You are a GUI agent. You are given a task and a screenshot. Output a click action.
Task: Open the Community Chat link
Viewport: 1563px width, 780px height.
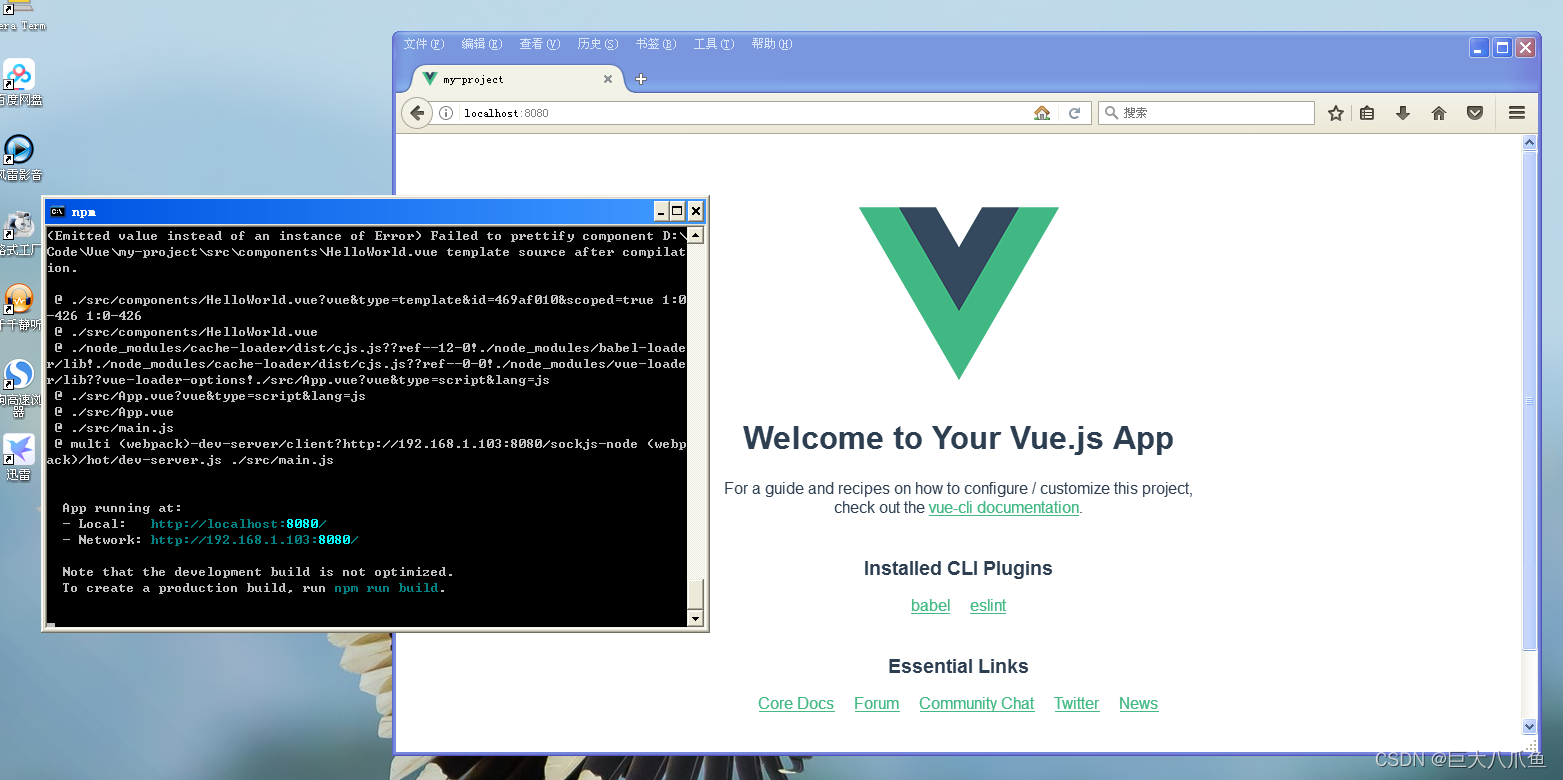(x=977, y=704)
